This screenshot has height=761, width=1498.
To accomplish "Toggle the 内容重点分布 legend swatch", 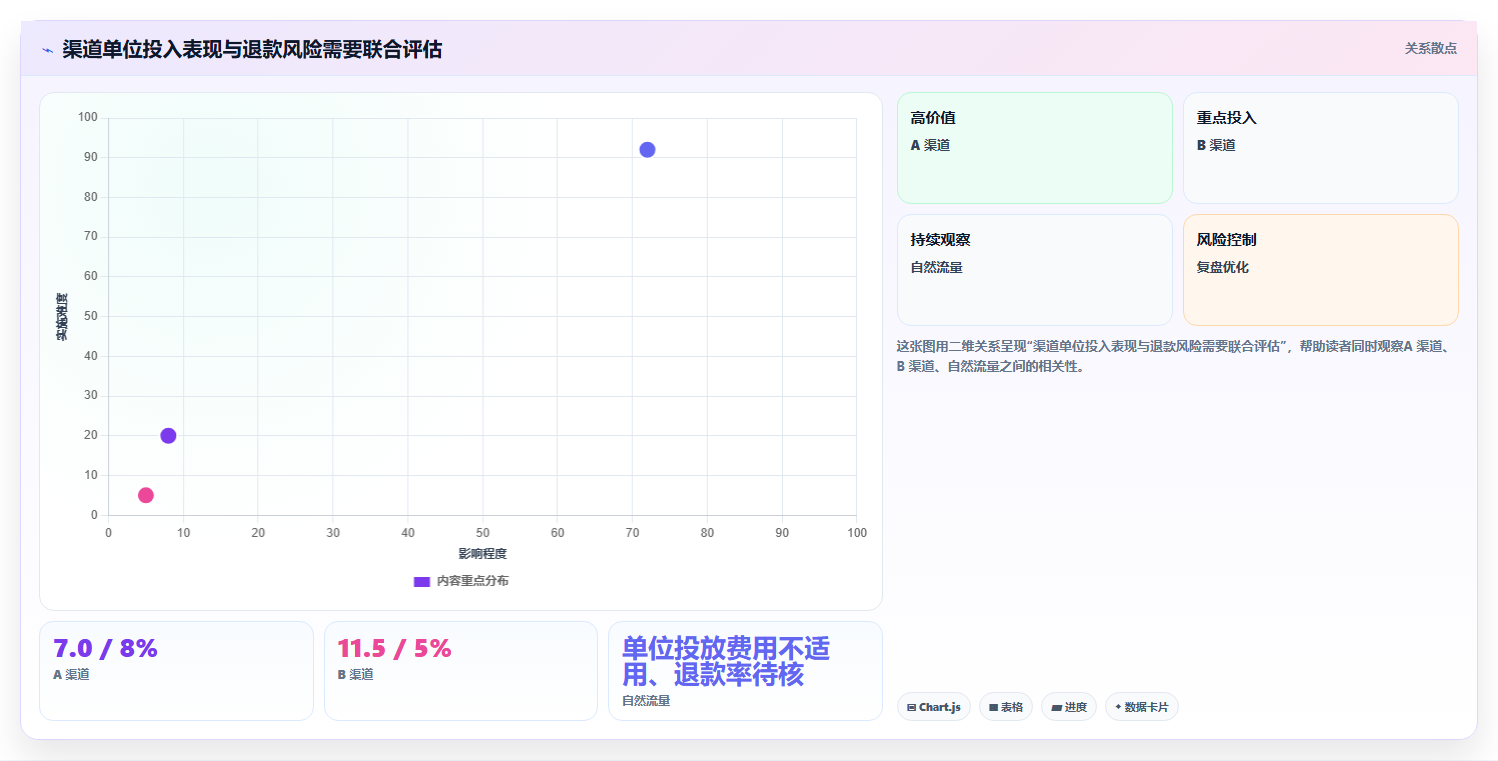I will coord(422,581).
